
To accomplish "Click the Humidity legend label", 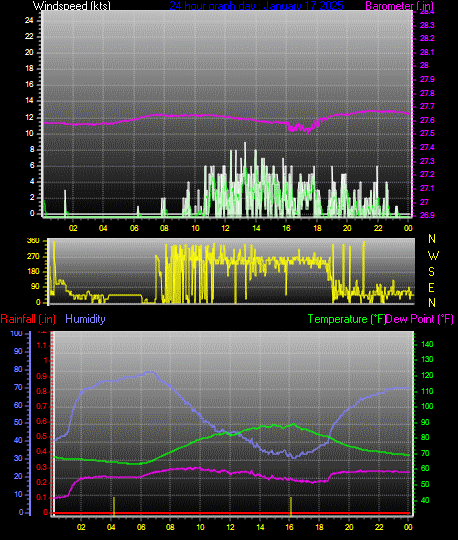I will 85,319.
